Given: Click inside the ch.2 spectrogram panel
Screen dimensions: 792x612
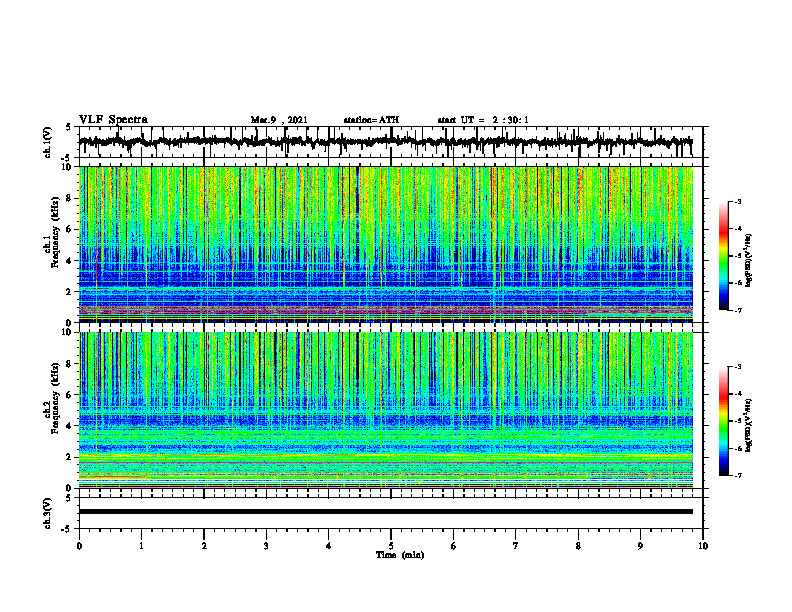Looking at the screenshot, I should pyautogui.click(x=385, y=410).
